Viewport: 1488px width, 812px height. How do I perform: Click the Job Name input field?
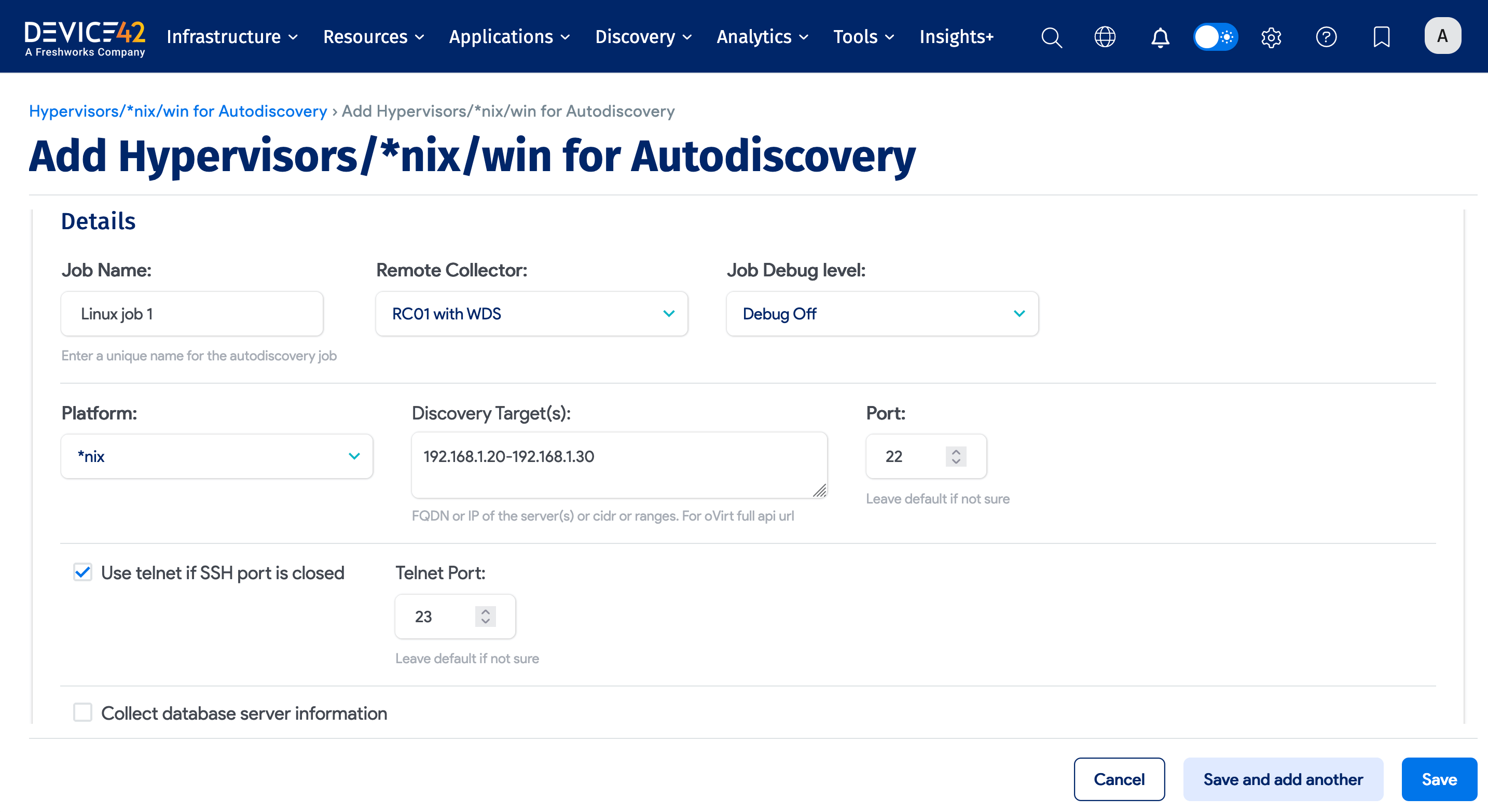coord(191,313)
